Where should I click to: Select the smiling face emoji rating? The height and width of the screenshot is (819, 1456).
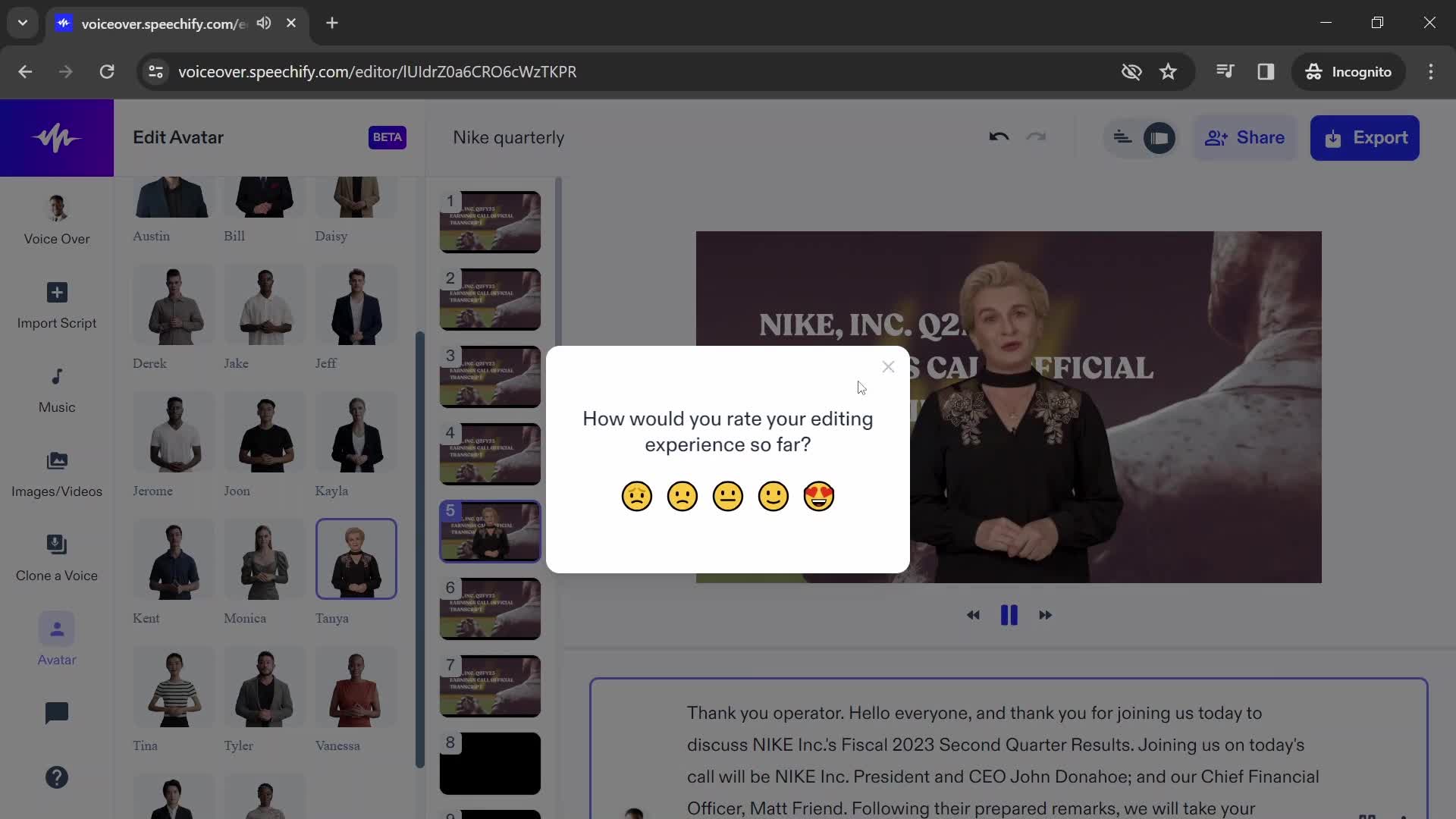pyautogui.click(x=773, y=497)
